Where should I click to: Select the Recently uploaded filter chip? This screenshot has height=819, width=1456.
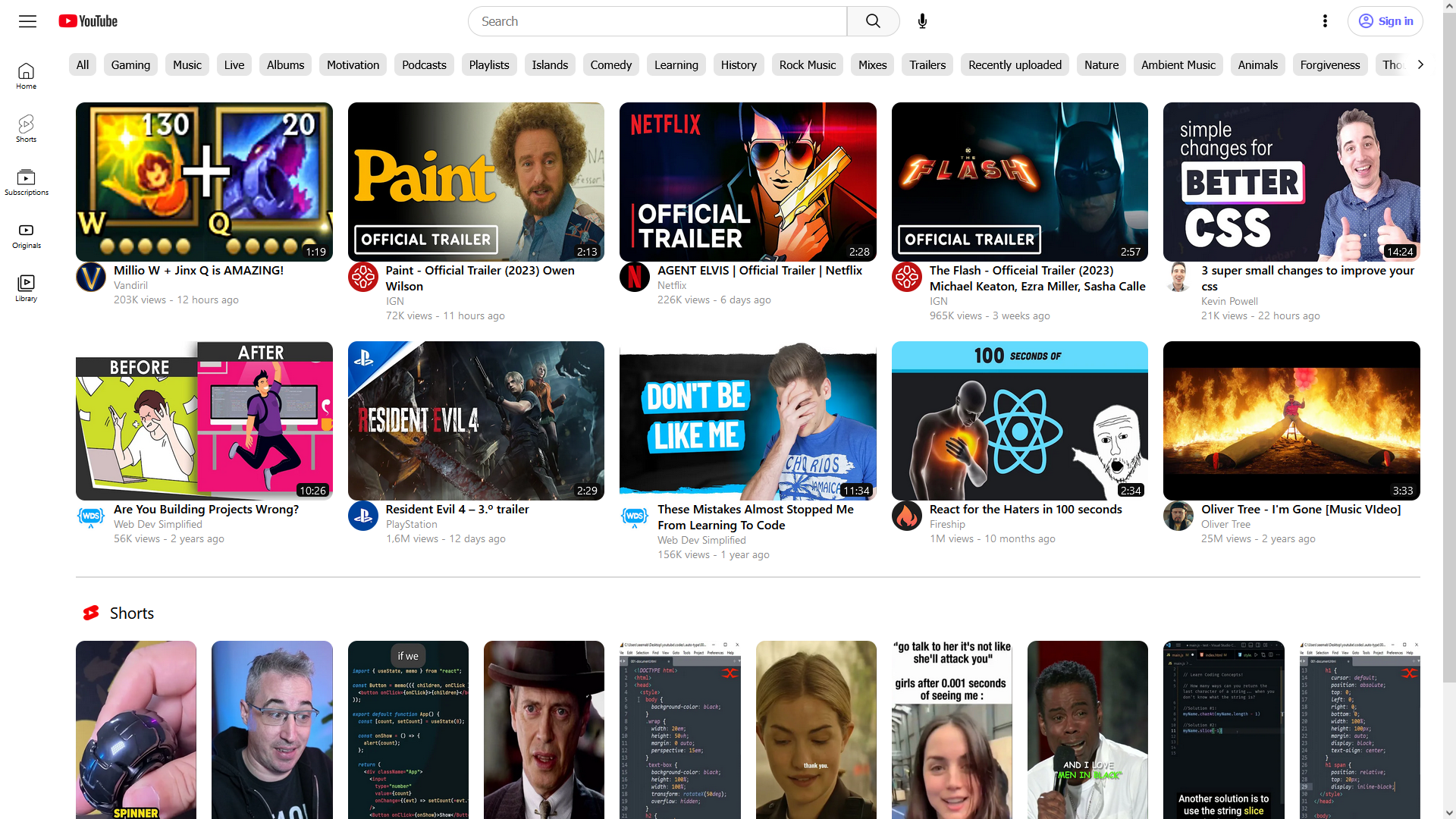click(1015, 64)
